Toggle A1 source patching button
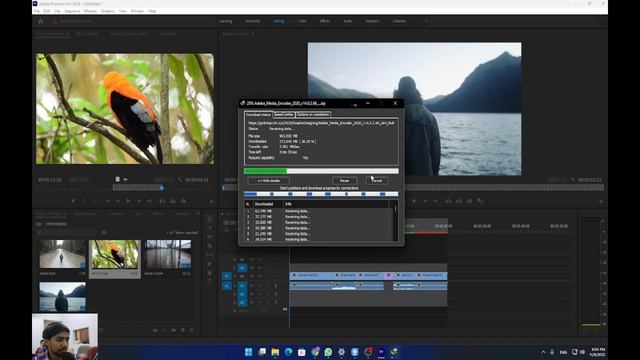Image resolution: width=640 pixels, height=360 pixels. click(x=227, y=286)
